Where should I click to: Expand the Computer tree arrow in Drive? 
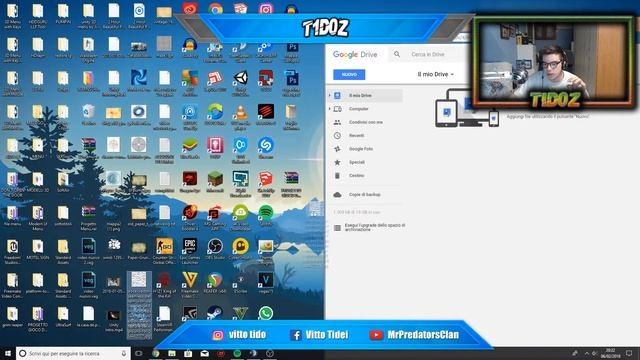pyautogui.click(x=330, y=109)
